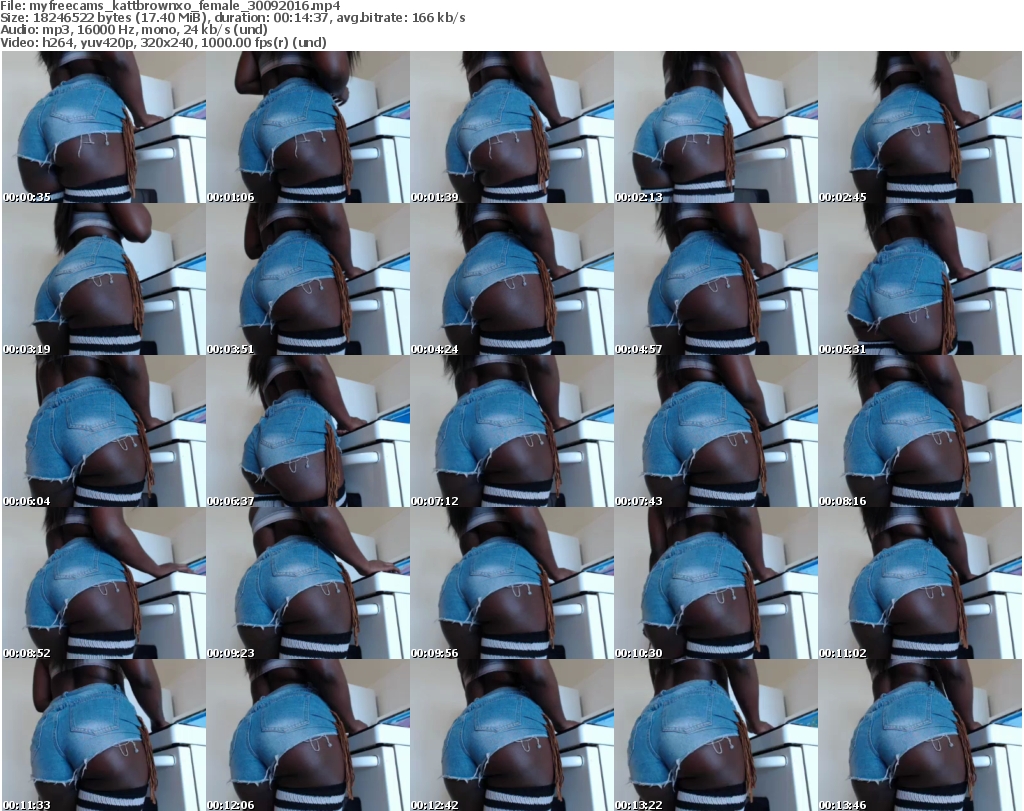Click the thumbnail labeled 00:07:12
The height and width of the screenshot is (811, 1024).
[x=512, y=432]
